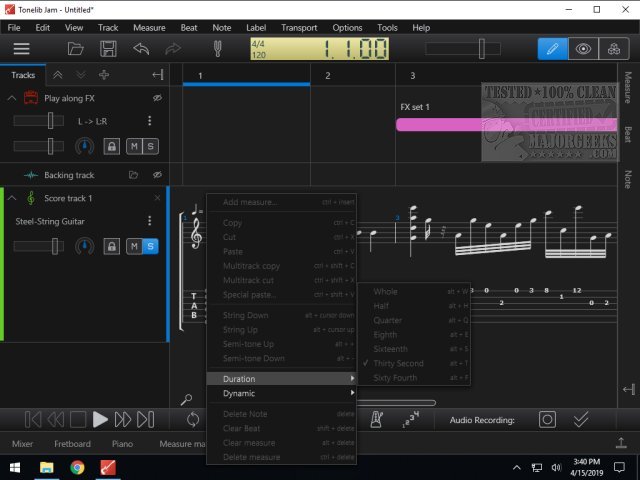Screen dimensions: 640x480
Task: Choose Sixty Fourth note duration
Action: [x=396, y=378]
